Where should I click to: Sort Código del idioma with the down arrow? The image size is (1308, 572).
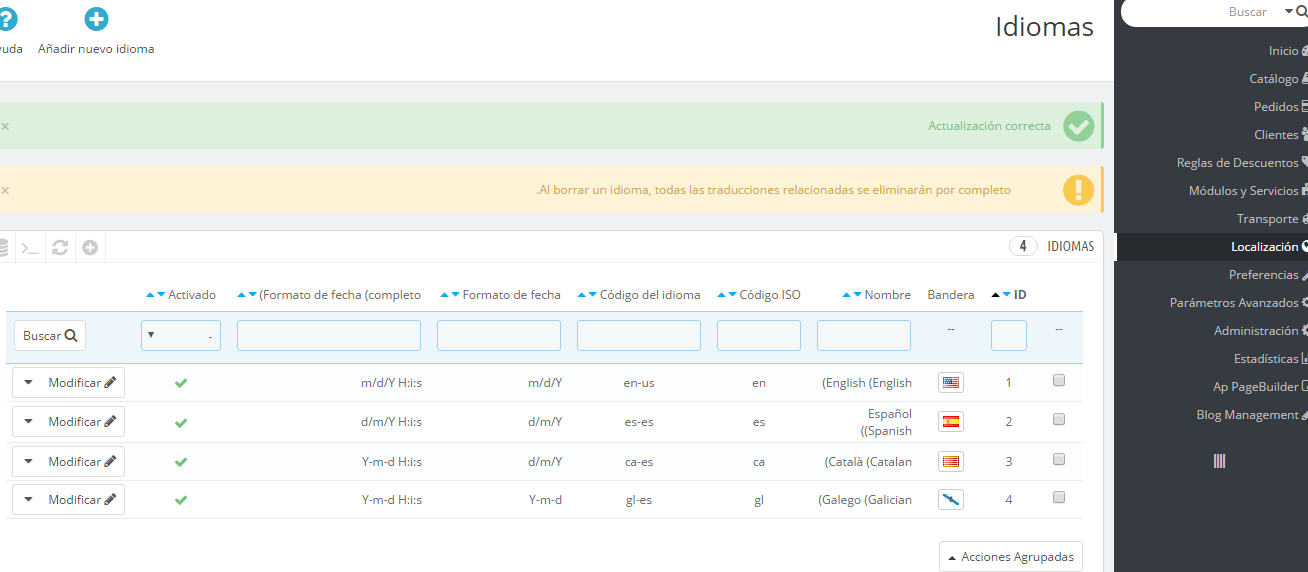pos(592,295)
